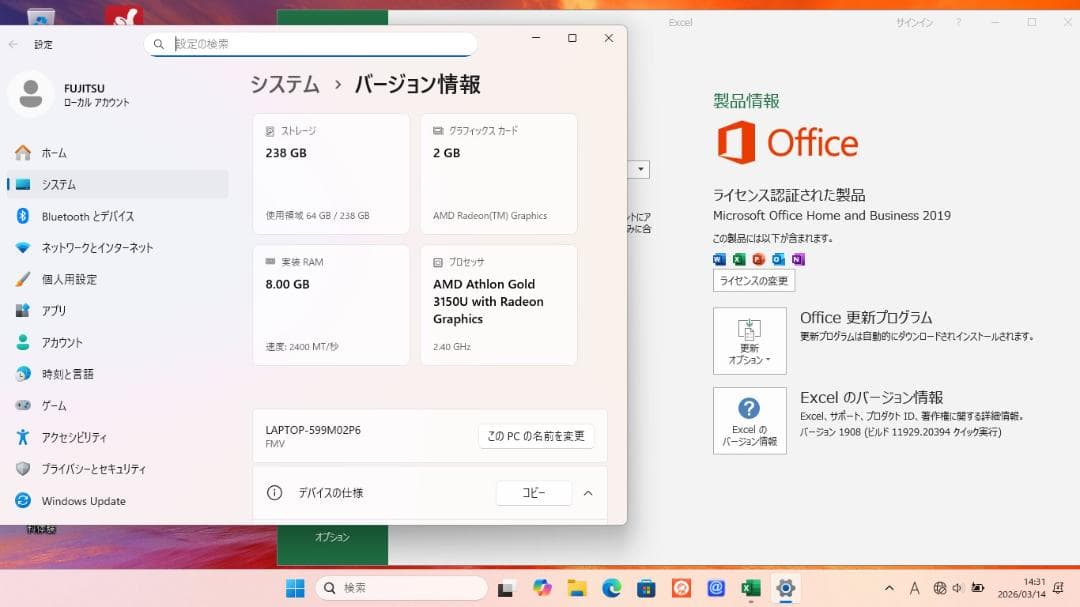The width and height of the screenshot is (1080, 607).
Task: Click the Word icon in included products
Action: [719, 259]
